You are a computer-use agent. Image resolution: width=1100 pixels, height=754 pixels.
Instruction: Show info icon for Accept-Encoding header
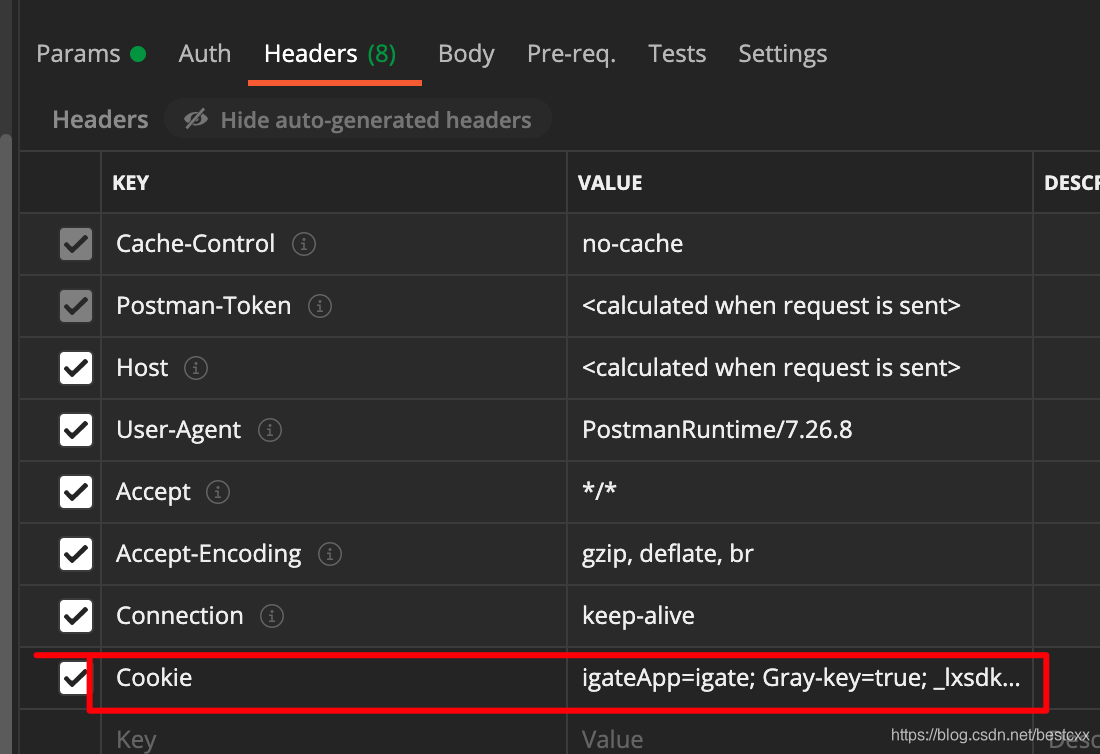coord(330,554)
